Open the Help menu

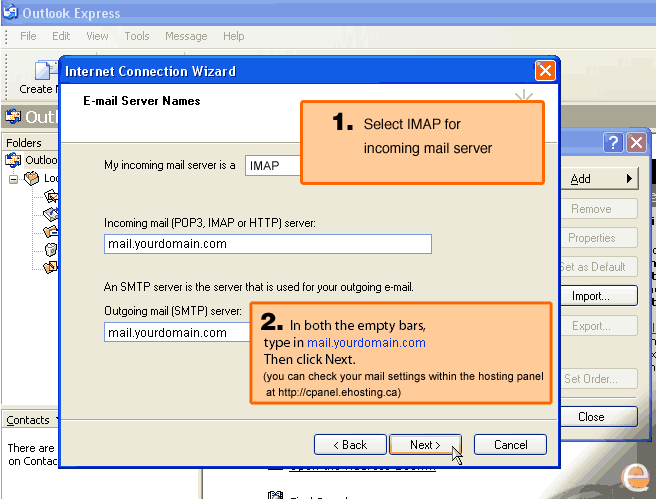[x=233, y=36]
